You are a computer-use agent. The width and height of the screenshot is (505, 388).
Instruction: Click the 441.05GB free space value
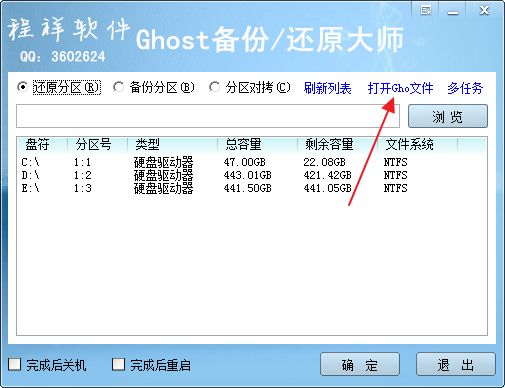point(327,188)
